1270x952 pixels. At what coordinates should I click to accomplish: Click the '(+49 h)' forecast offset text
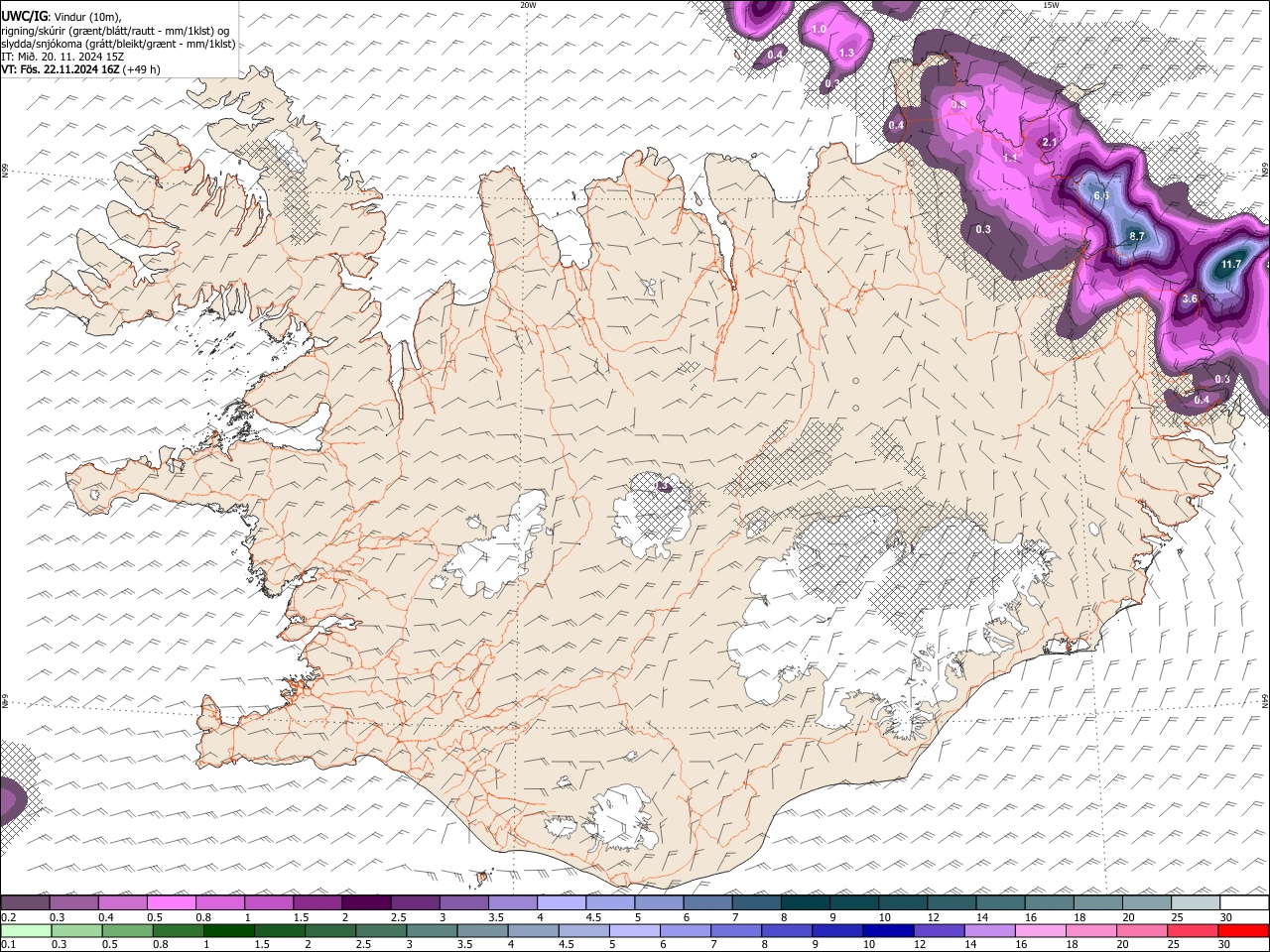tap(142, 69)
